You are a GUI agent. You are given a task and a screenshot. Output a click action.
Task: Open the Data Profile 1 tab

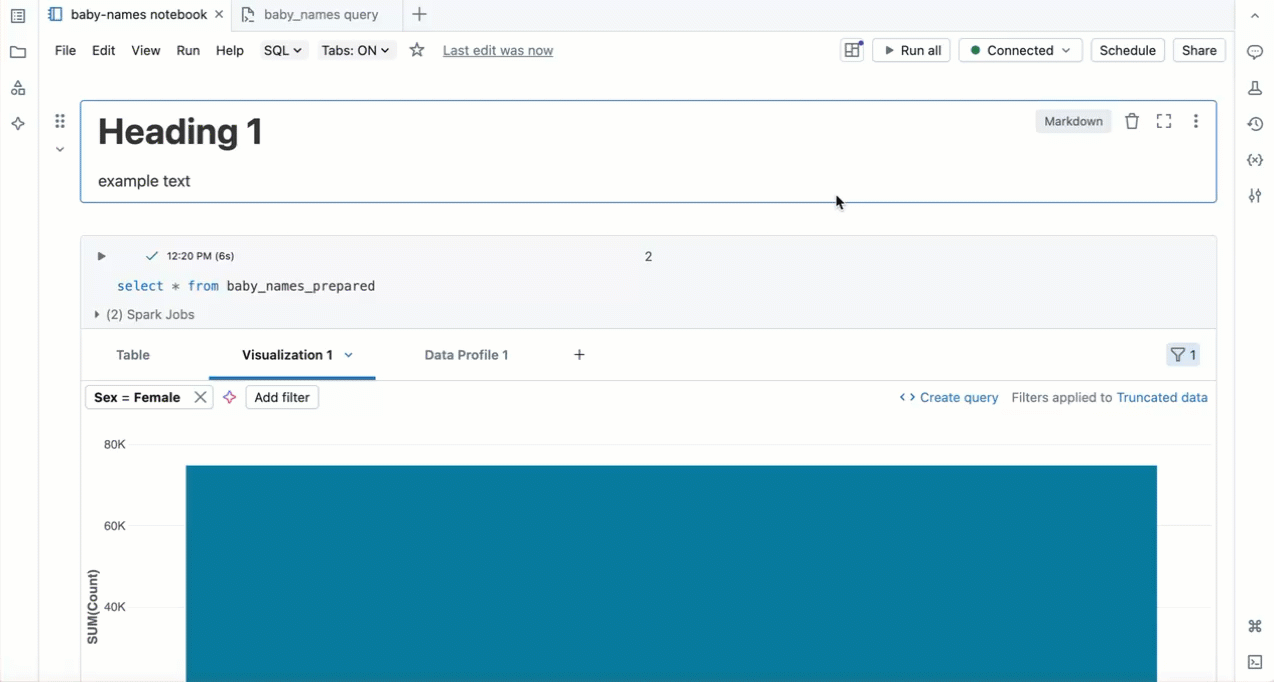coord(466,354)
